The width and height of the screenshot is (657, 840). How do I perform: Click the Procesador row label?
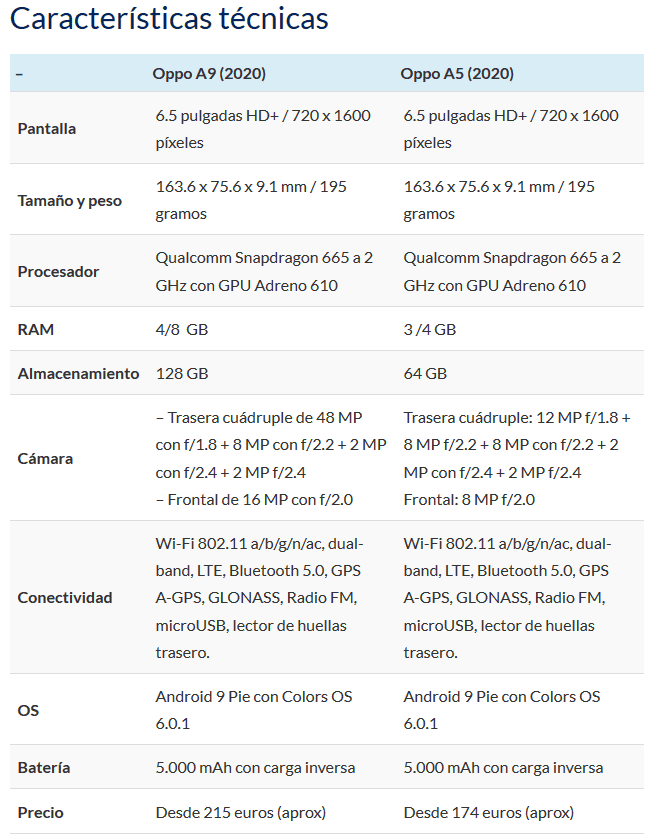(58, 272)
